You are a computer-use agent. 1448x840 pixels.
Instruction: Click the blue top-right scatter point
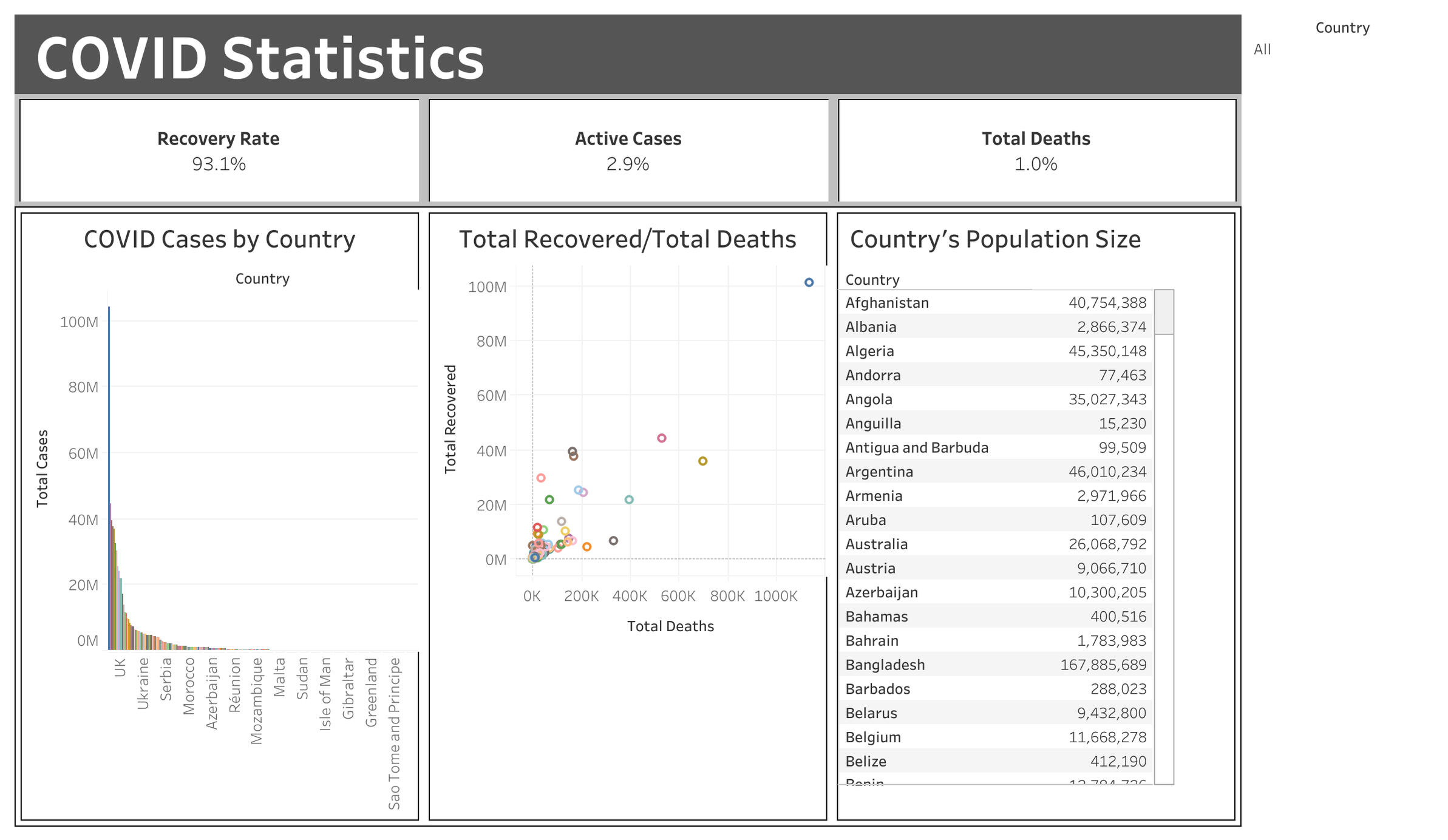(x=808, y=282)
